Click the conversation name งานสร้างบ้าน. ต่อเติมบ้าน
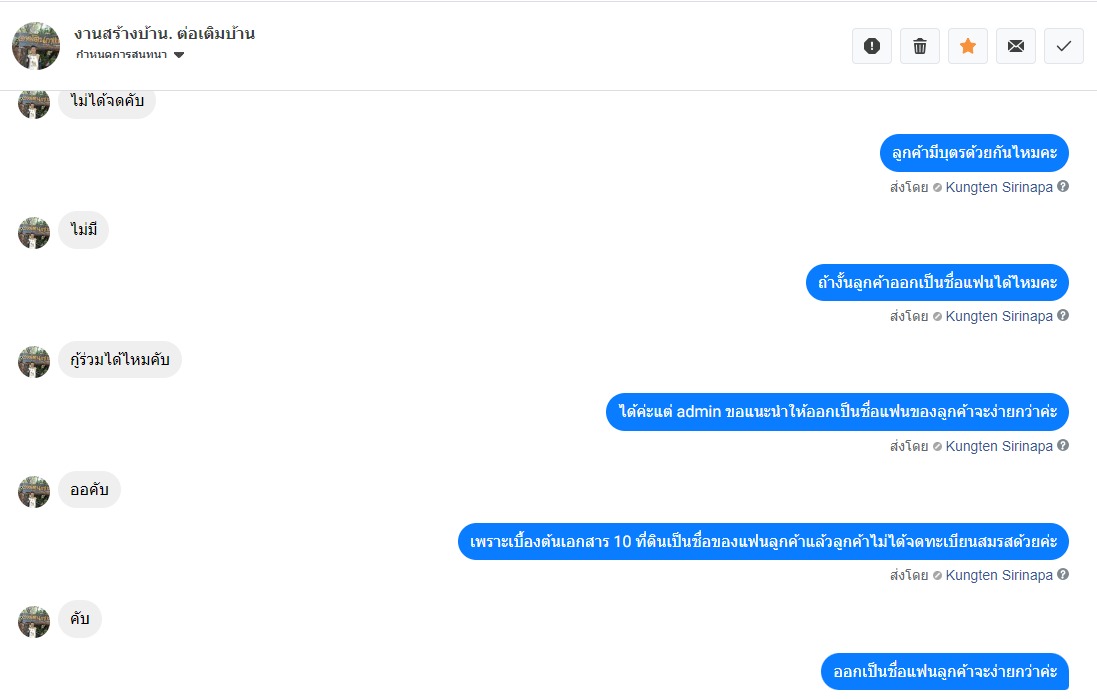Viewport: 1097px width, 699px height. 164,33
